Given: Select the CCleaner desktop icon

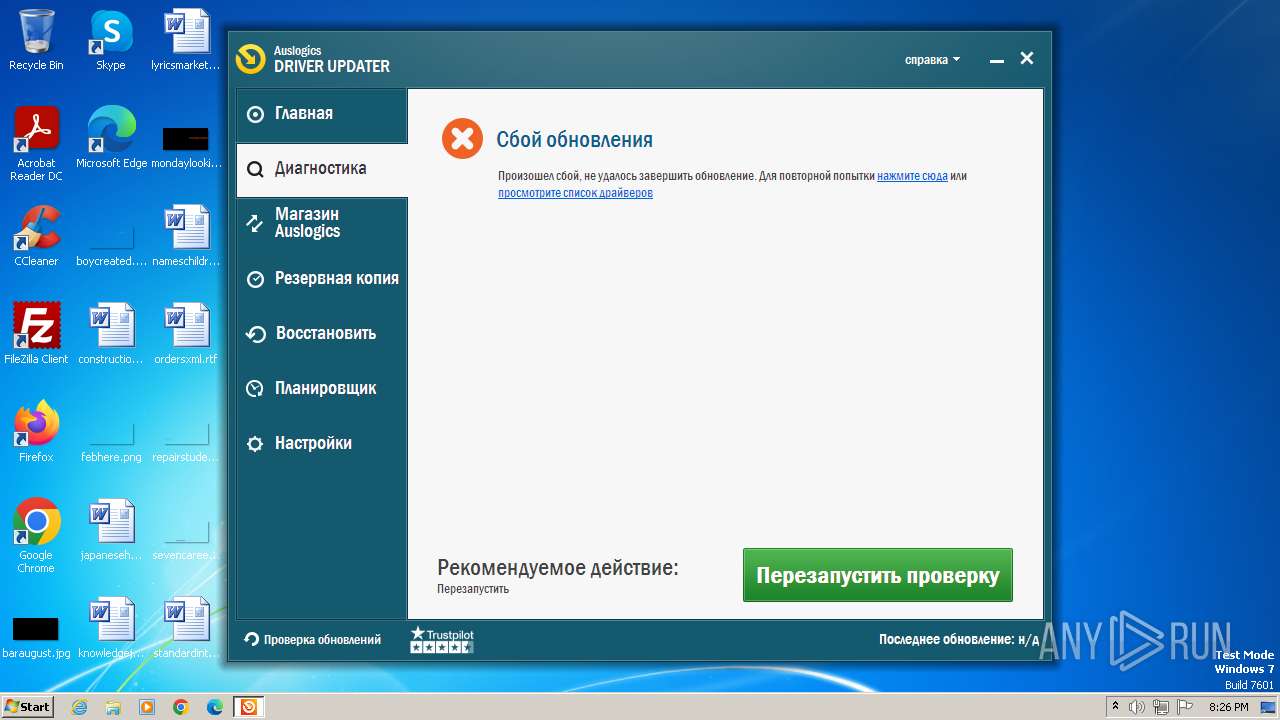Looking at the screenshot, I should (x=36, y=236).
